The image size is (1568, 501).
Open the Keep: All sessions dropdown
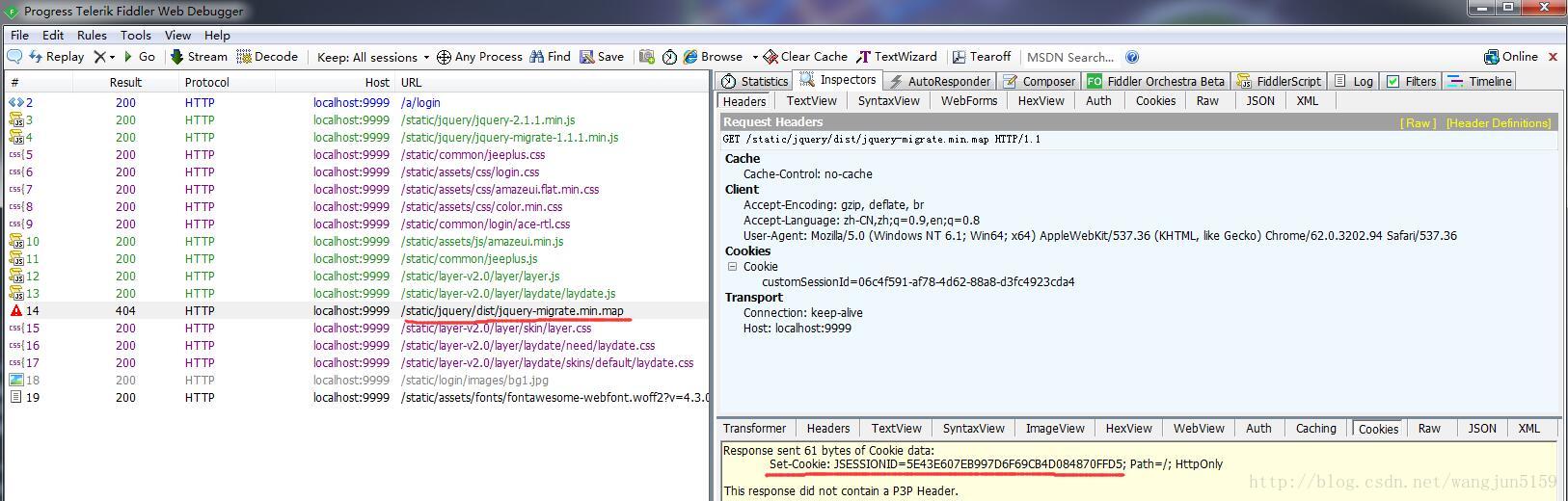tap(373, 57)
